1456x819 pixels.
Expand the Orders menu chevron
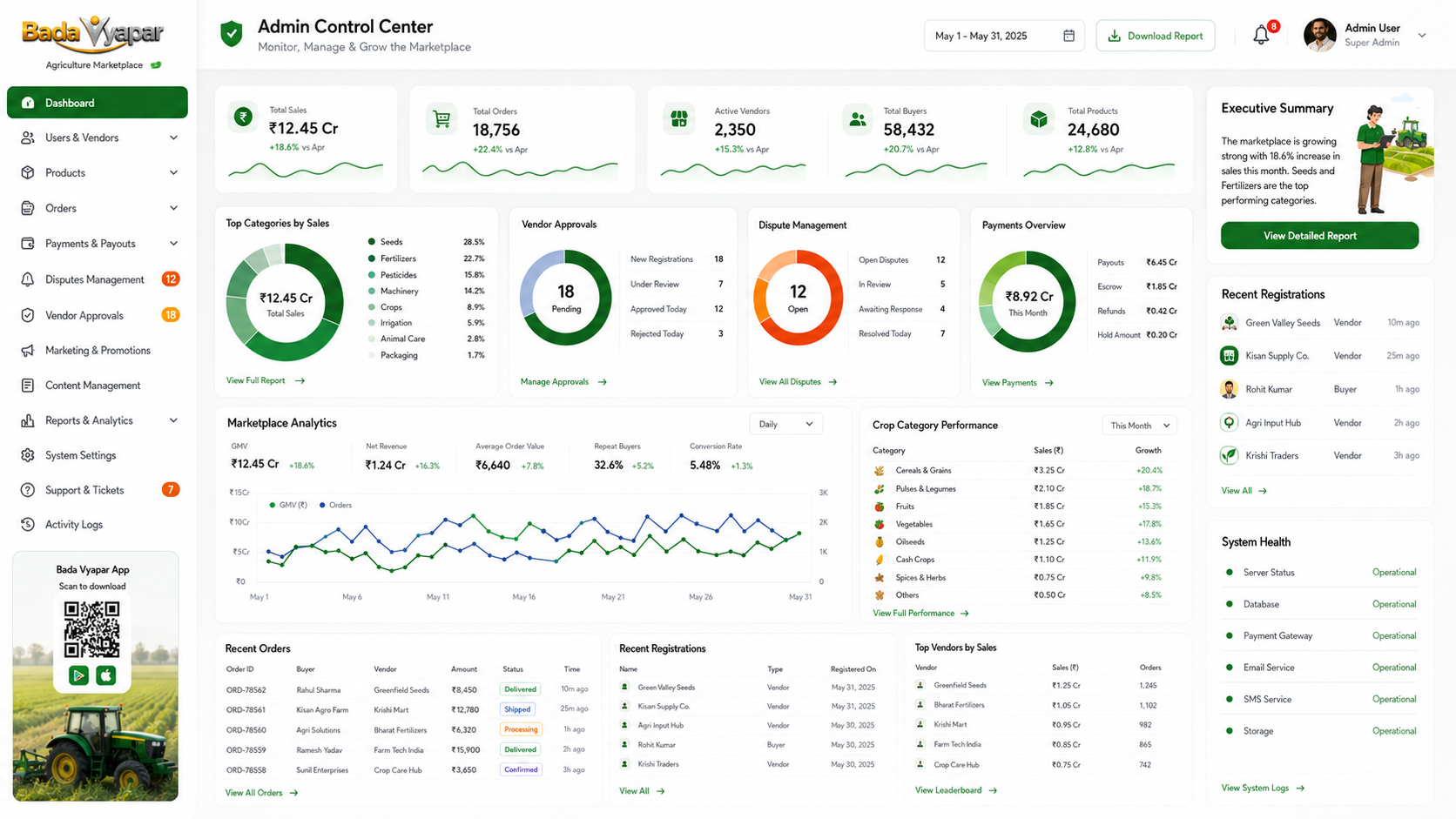coord(173,208)
